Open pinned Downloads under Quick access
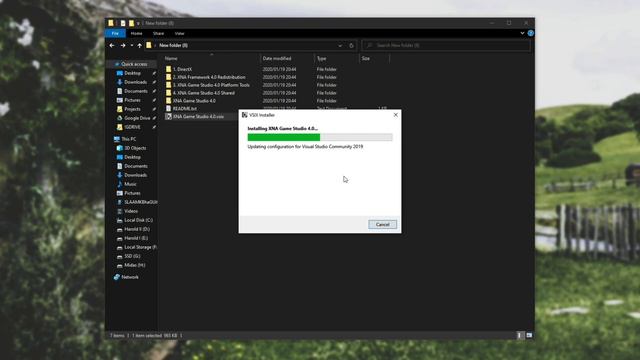This screenshot has width=640, height=360. click(x=135, y=82)
